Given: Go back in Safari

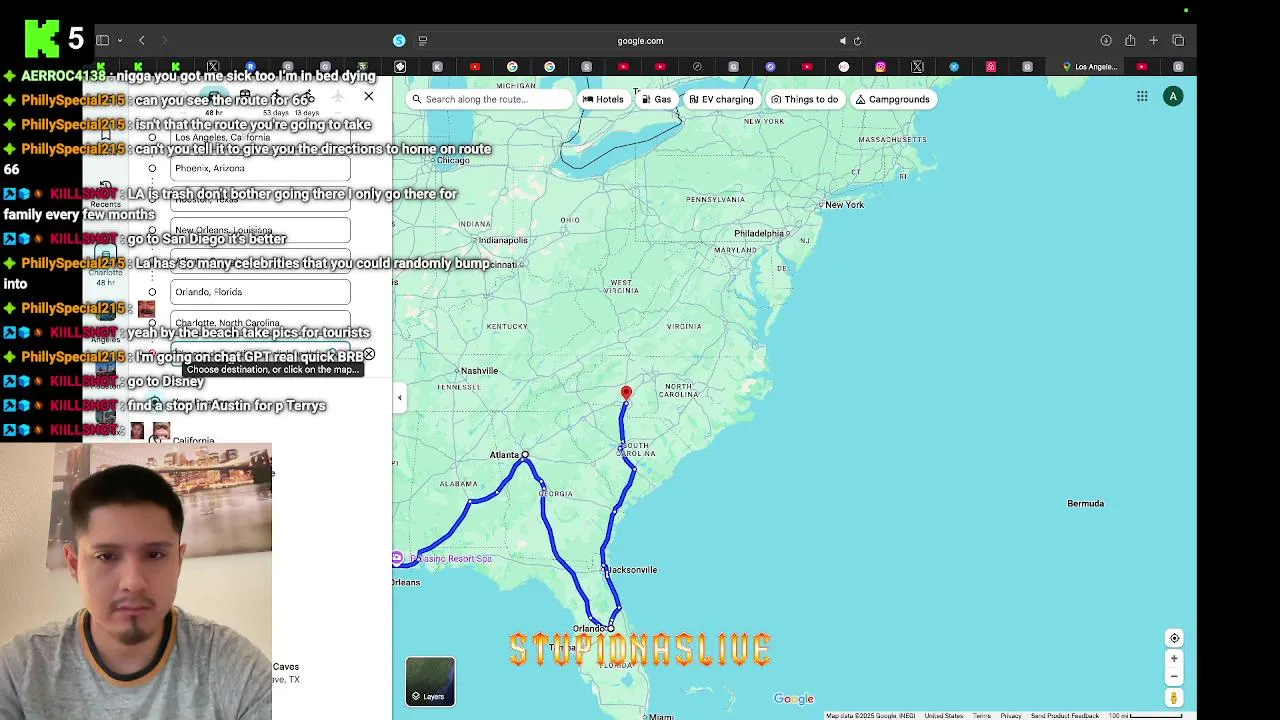Looking at the screenshot, I should [x=142, y=41].
